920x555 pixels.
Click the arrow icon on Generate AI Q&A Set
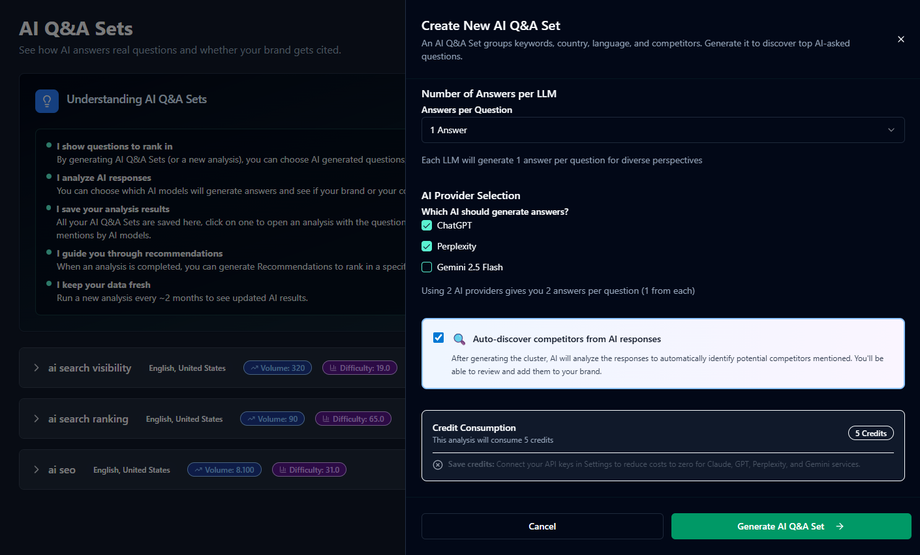click(840, 526)
